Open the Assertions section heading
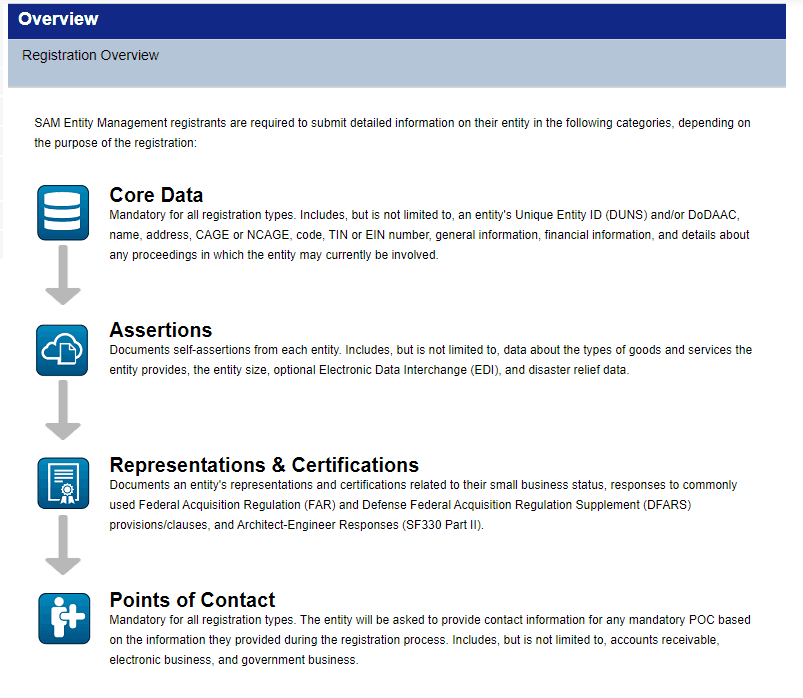The image size is (803, 698). (160, 330)
